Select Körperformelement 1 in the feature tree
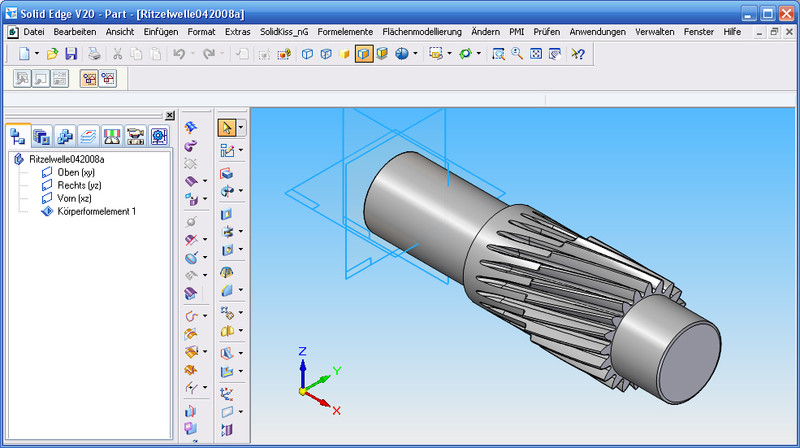Viewport: 800px width, 448px height. coord(95,211)
